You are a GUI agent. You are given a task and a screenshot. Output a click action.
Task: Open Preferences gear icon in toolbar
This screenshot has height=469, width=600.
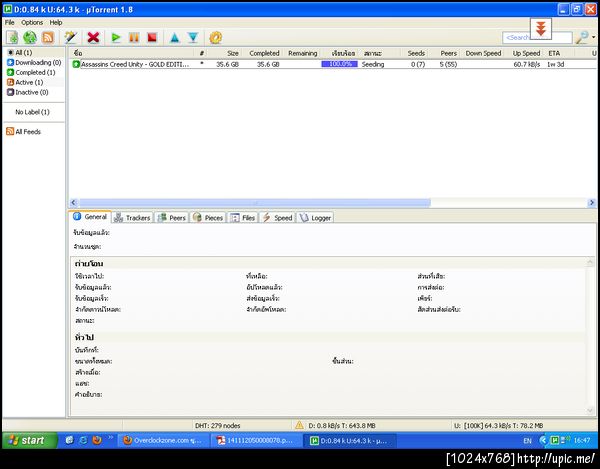click(215, 37)
